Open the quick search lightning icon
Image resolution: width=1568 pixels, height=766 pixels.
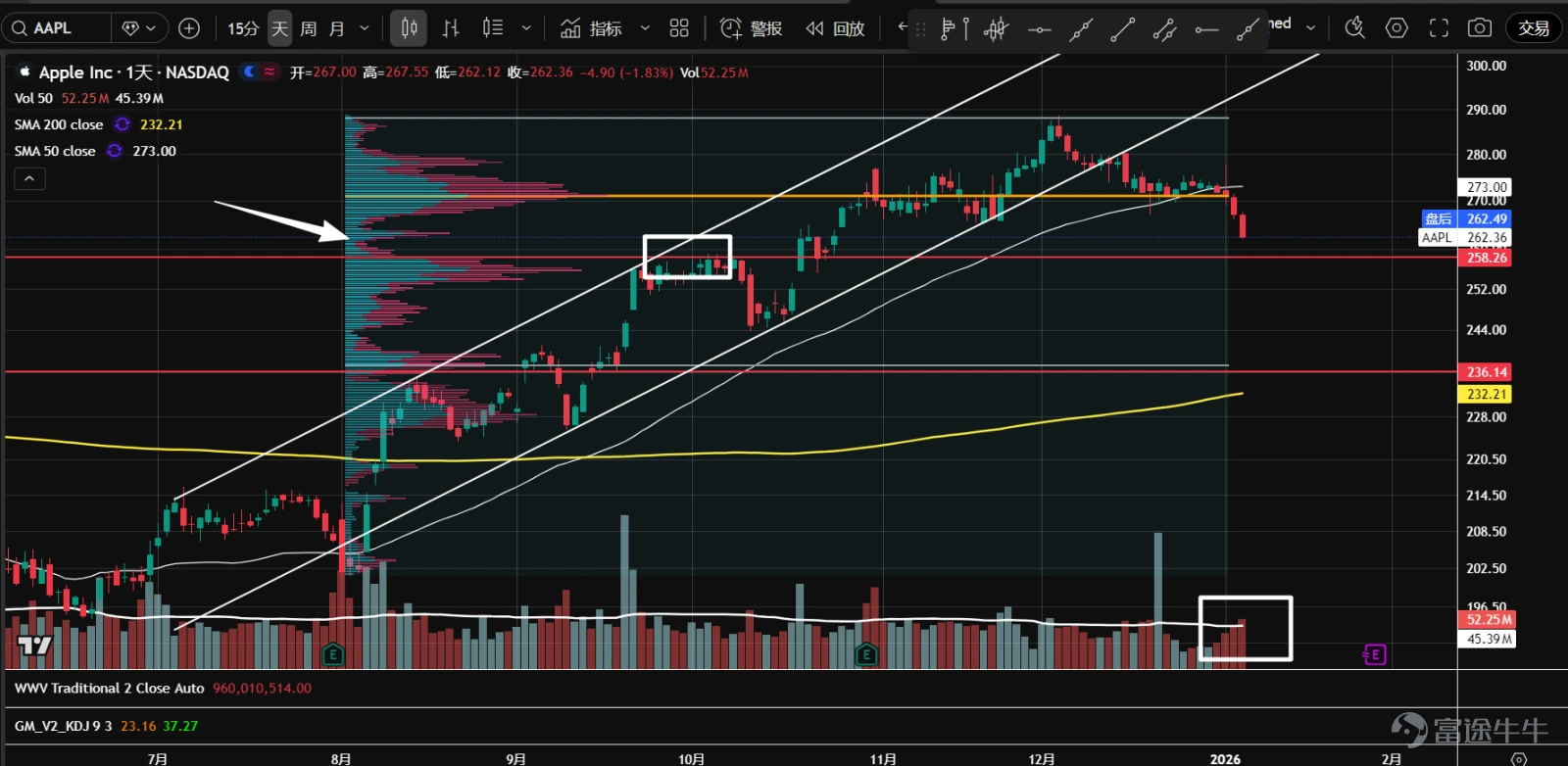click(x=1355, y=27)
